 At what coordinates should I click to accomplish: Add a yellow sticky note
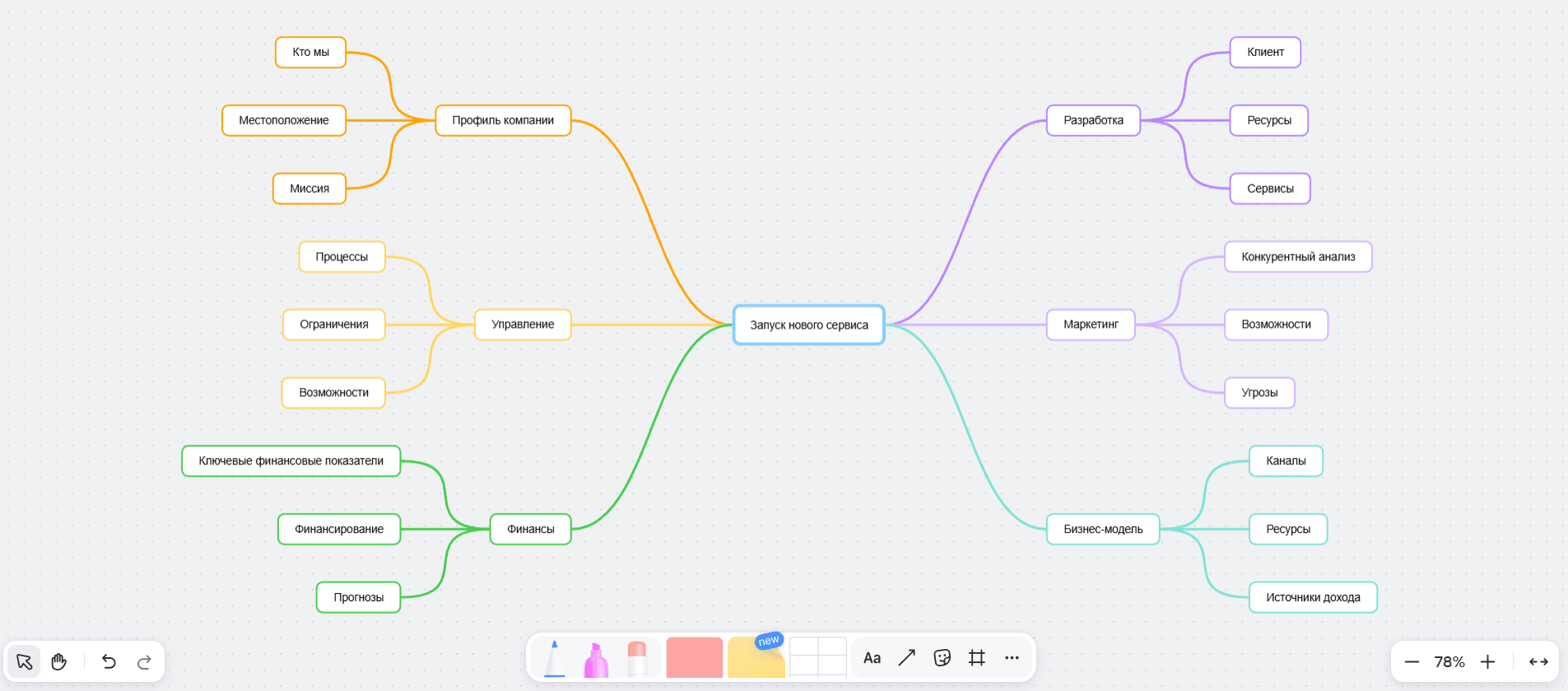756,660
